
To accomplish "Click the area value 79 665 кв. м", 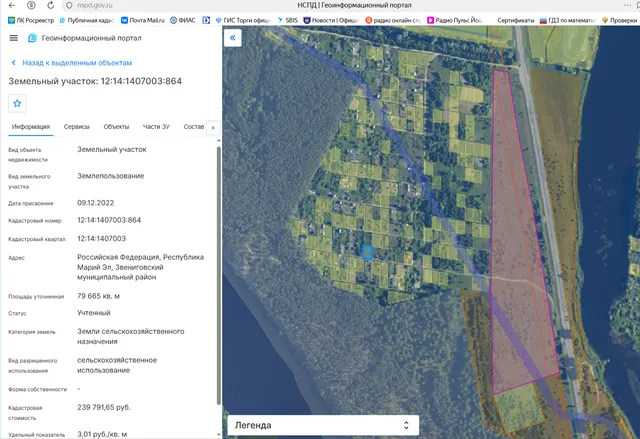I will (x=98, y=296).
